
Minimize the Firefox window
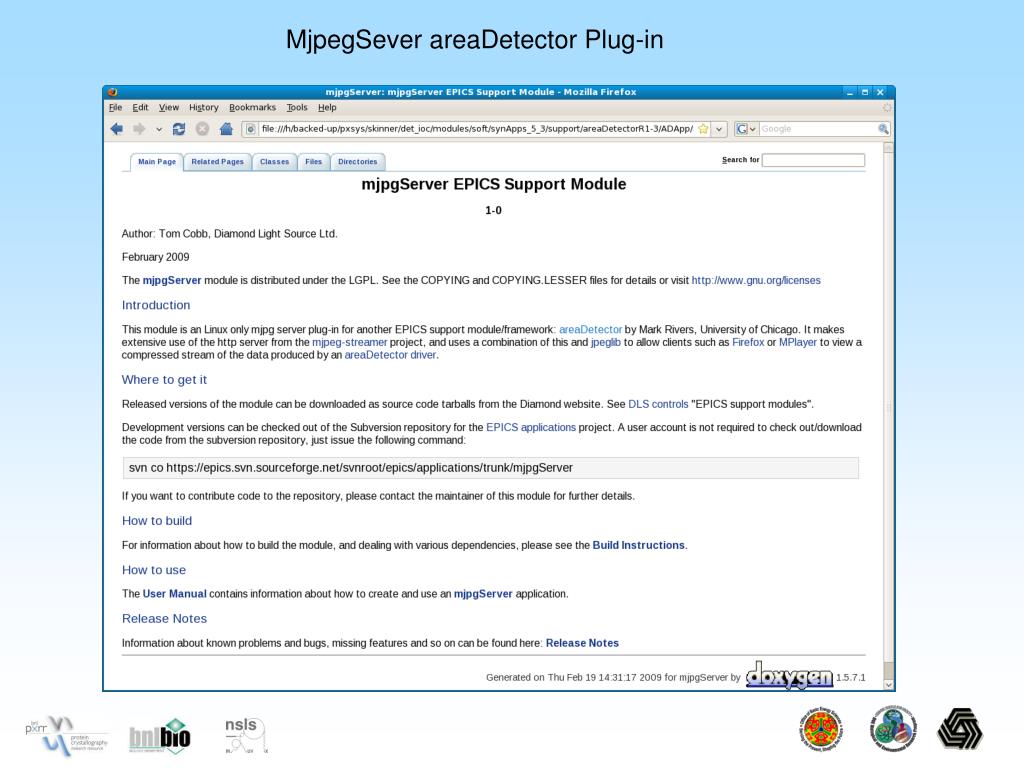tap(850, 92)
